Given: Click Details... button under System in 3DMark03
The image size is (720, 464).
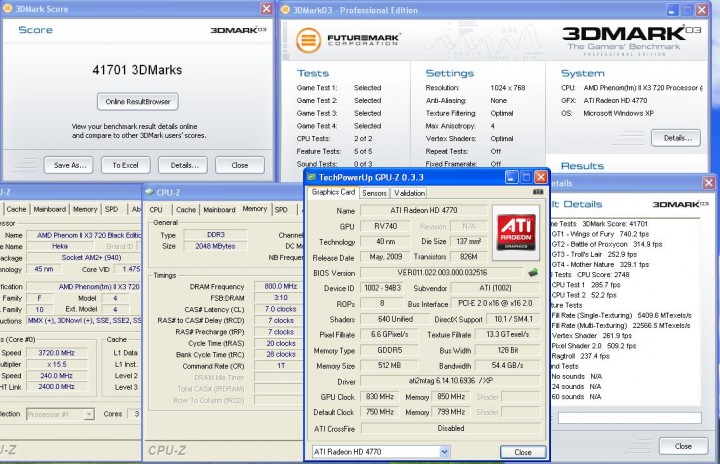Looking at the screenshot, I should [676, 138].
